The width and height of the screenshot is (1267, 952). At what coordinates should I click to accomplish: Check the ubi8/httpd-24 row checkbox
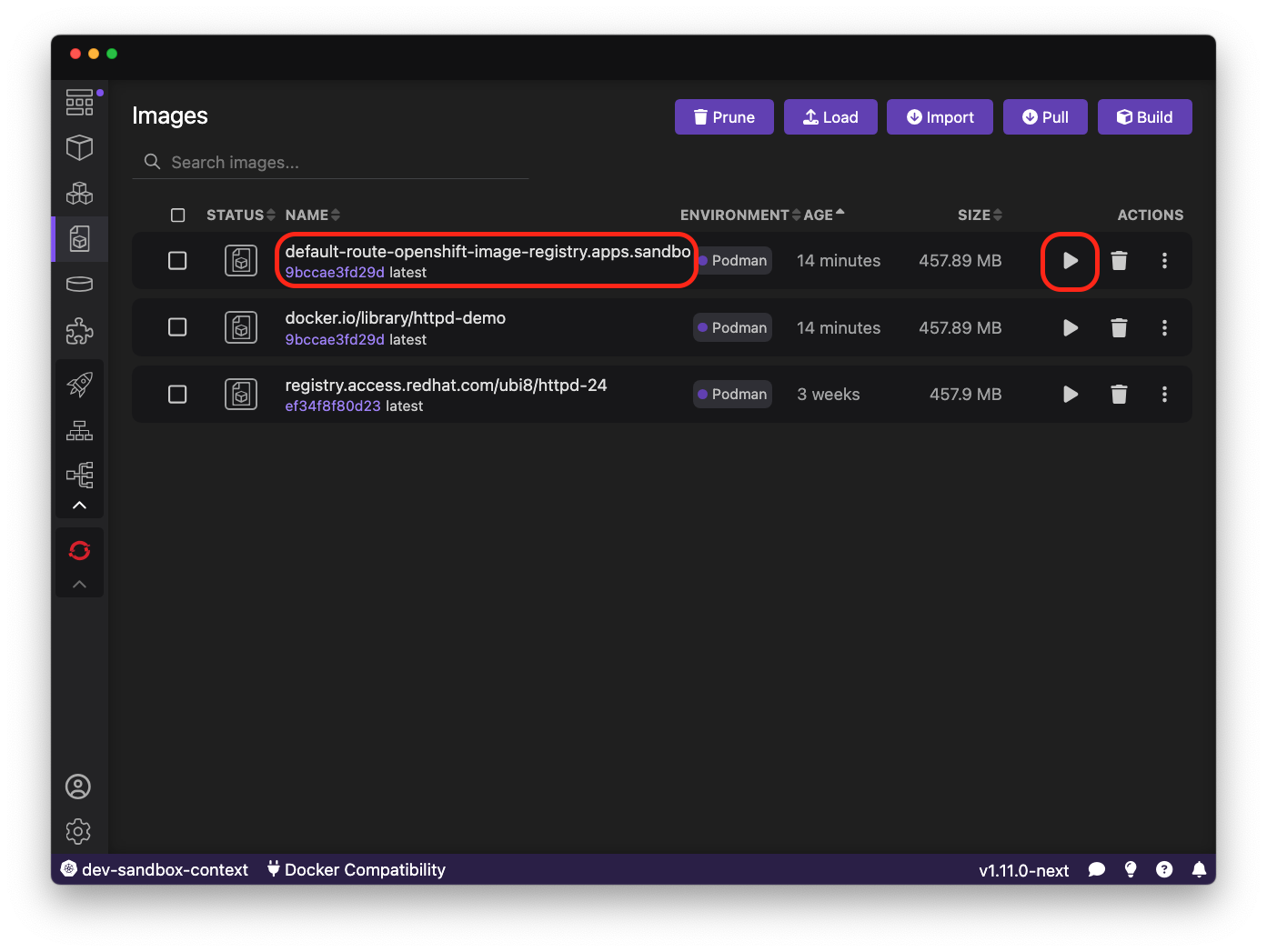[177, 395]
